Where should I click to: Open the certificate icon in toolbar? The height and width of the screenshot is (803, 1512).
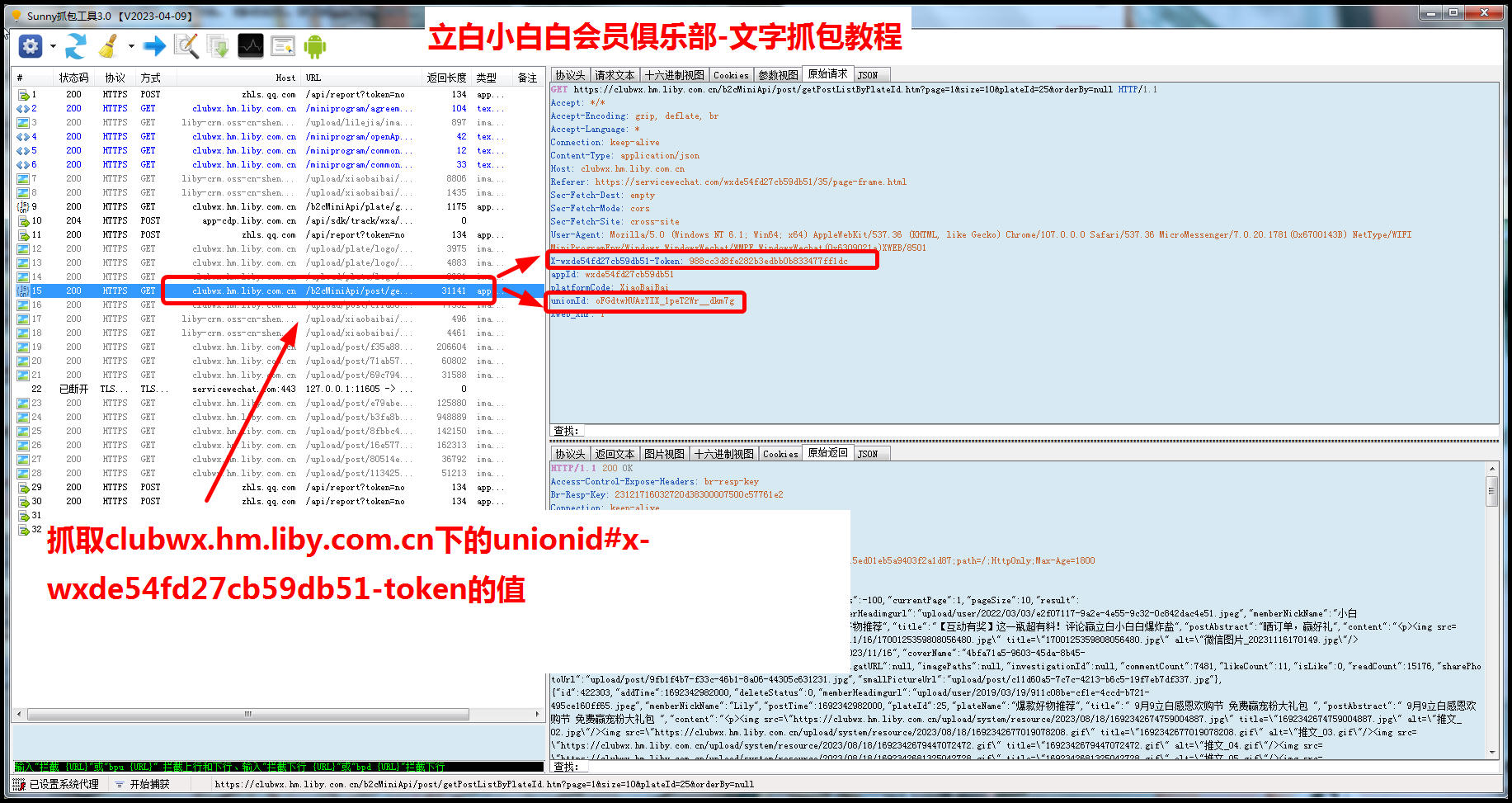coord(283,46)
